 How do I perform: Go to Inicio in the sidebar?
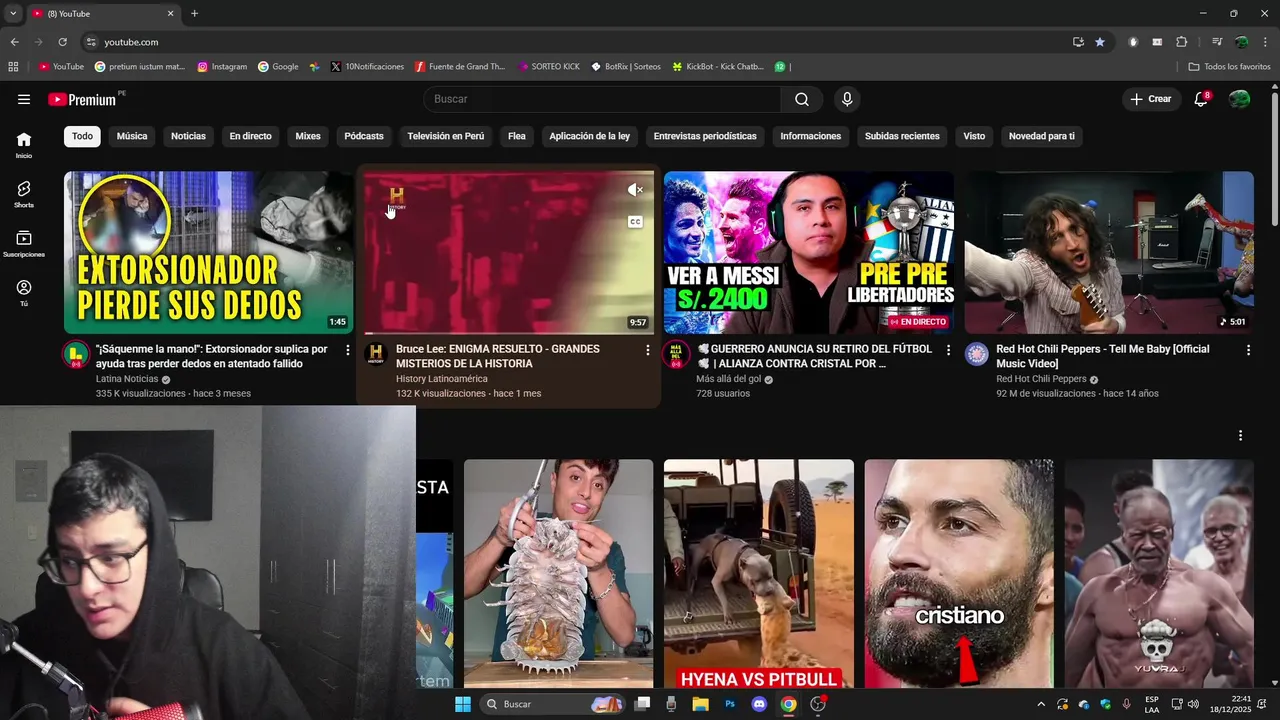(24, 145)
